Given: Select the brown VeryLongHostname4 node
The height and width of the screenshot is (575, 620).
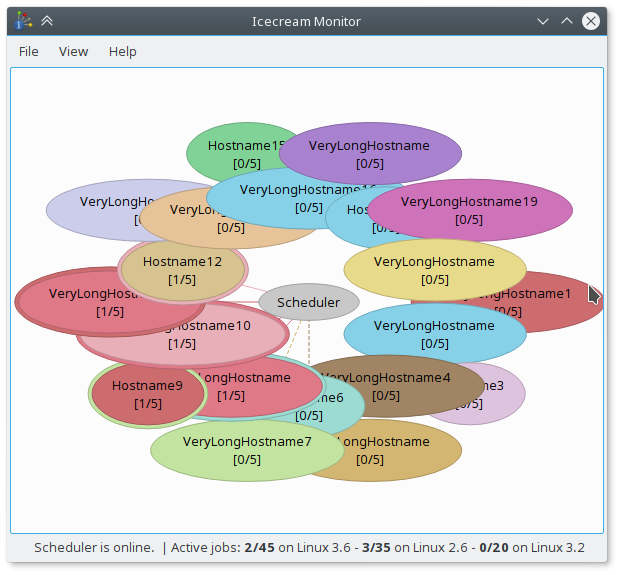Looking at the screenshot, I should click(395, 386).
